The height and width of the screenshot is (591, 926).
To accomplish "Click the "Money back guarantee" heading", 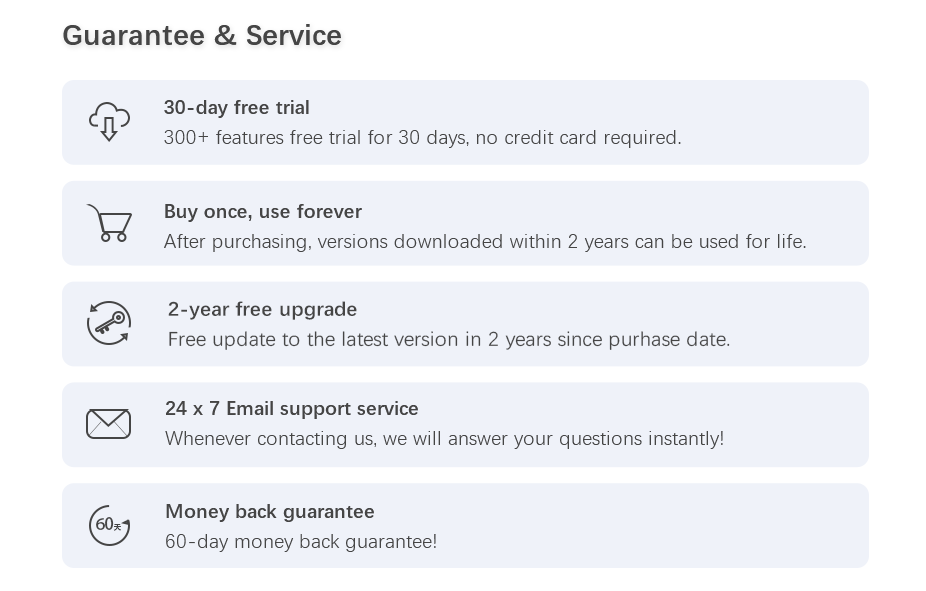I will tap(269, 511).
